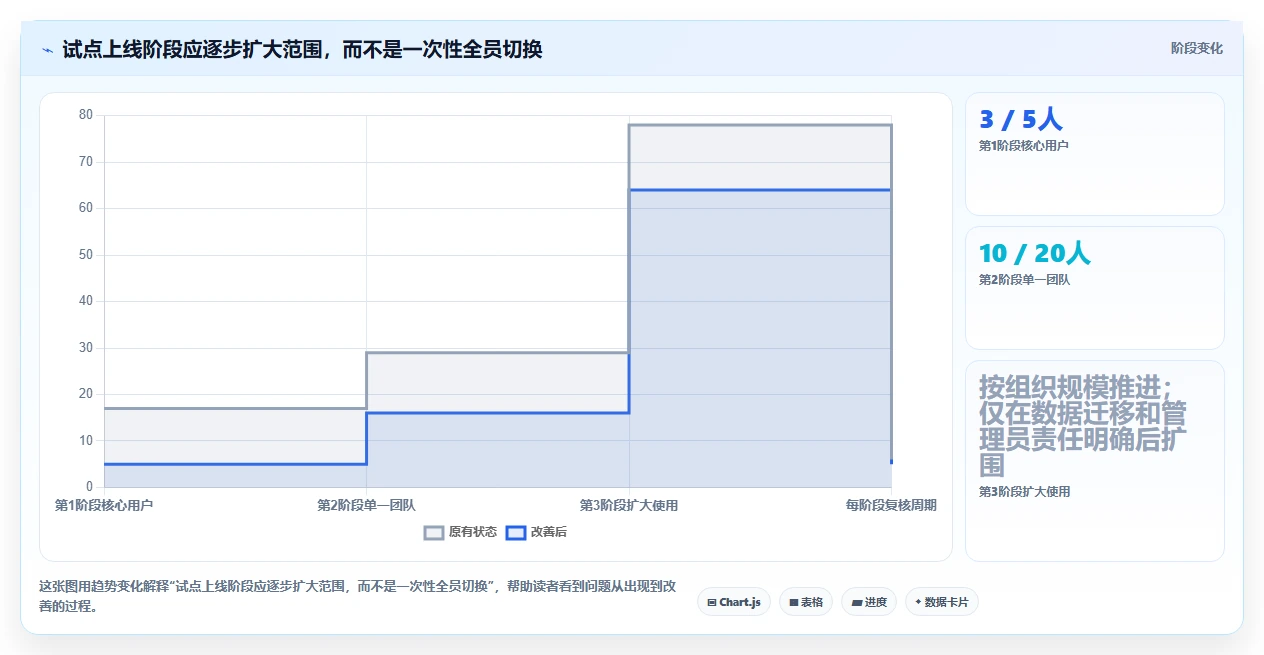The width and height of the screenshot is (1264, 655).
Task: Click the gray 原有状态 legend swatch
Action: tap(434, 532)
